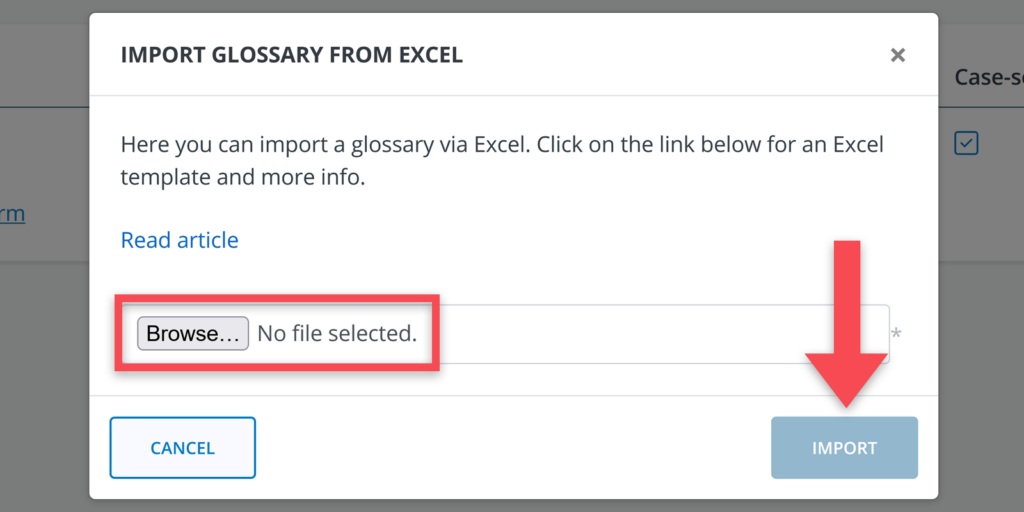Click the Browse… file button
1024x512 pixels.
click(x=193, y=333)
